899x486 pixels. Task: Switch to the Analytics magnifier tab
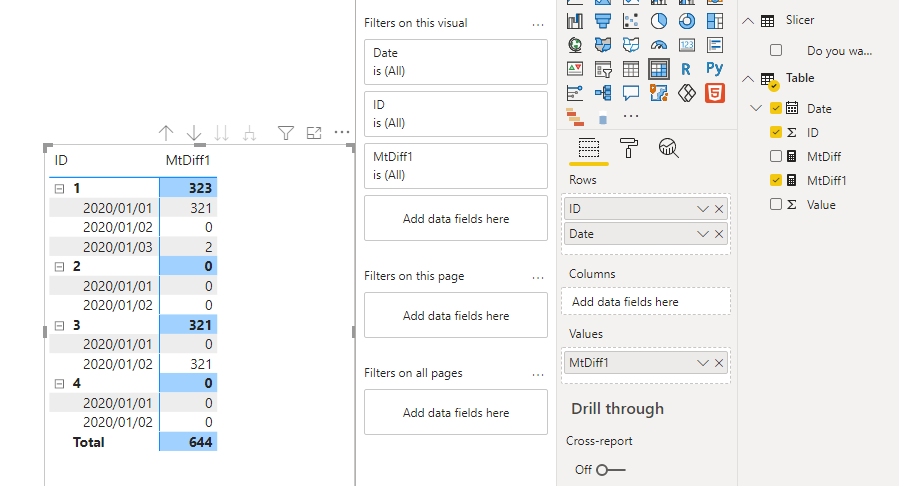click(668, 148)
